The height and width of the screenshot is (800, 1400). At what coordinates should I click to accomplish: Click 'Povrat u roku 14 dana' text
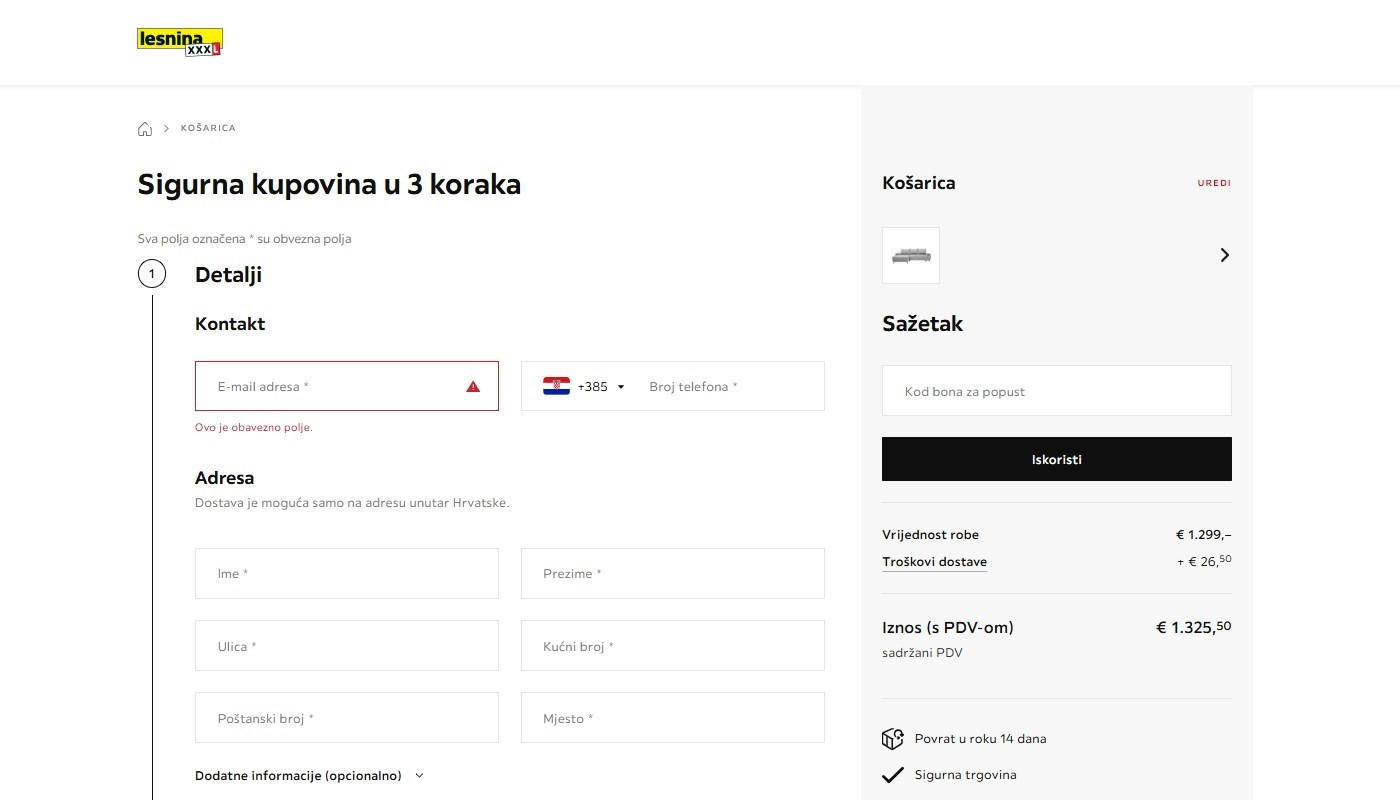pyautogui.click(x=980, y=739)
